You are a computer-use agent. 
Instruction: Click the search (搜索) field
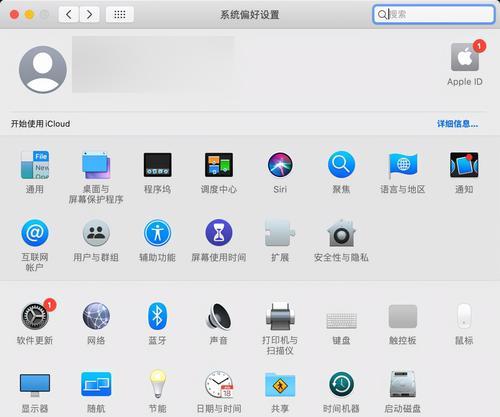click(433, 14)
